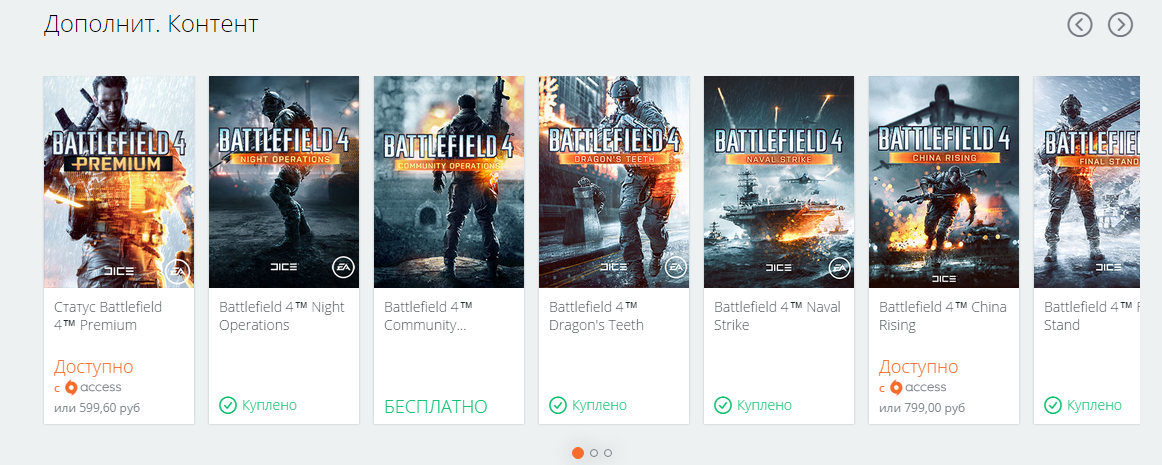Open Naval Strike cover image
Viewport: 1162px width, 465px height.
779,181
